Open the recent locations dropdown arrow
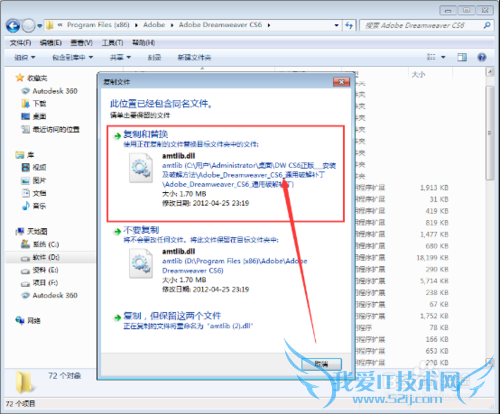 tap(40, 26)
